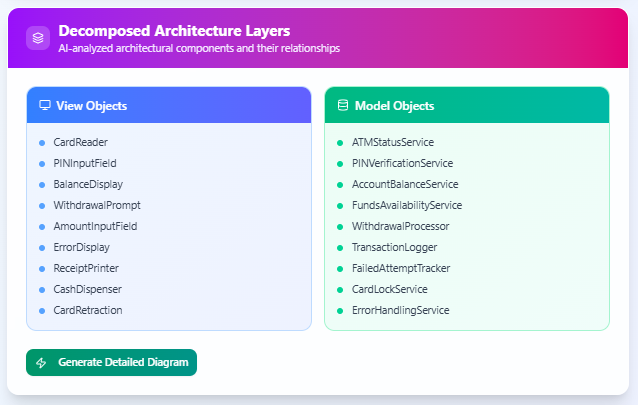This screenshot has width=638, height=405.
Task: Select the TransactionLogger item
Action: click(394, 247)
